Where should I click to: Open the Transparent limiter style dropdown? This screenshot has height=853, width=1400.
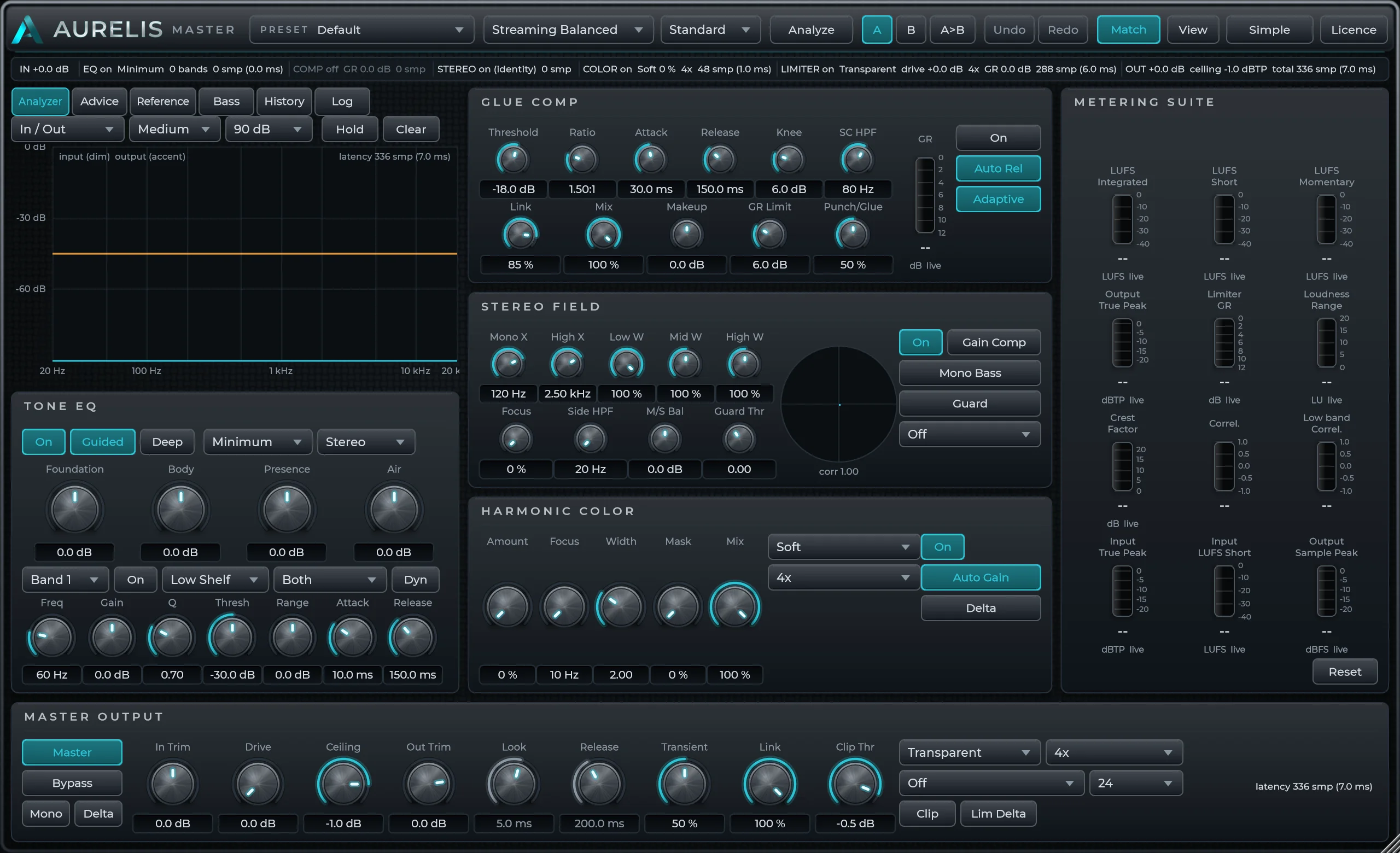pos(969,752)
